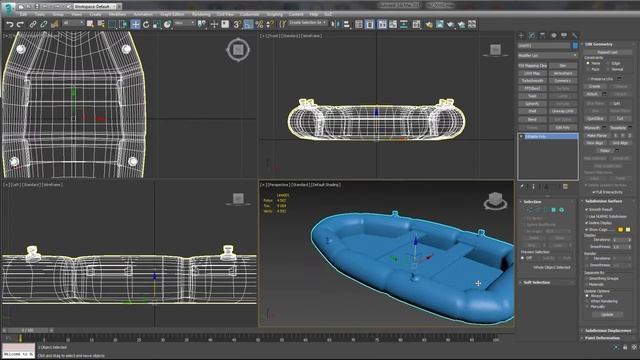
Task: Click the Pin Stack icon
Action: coord(522,187)
